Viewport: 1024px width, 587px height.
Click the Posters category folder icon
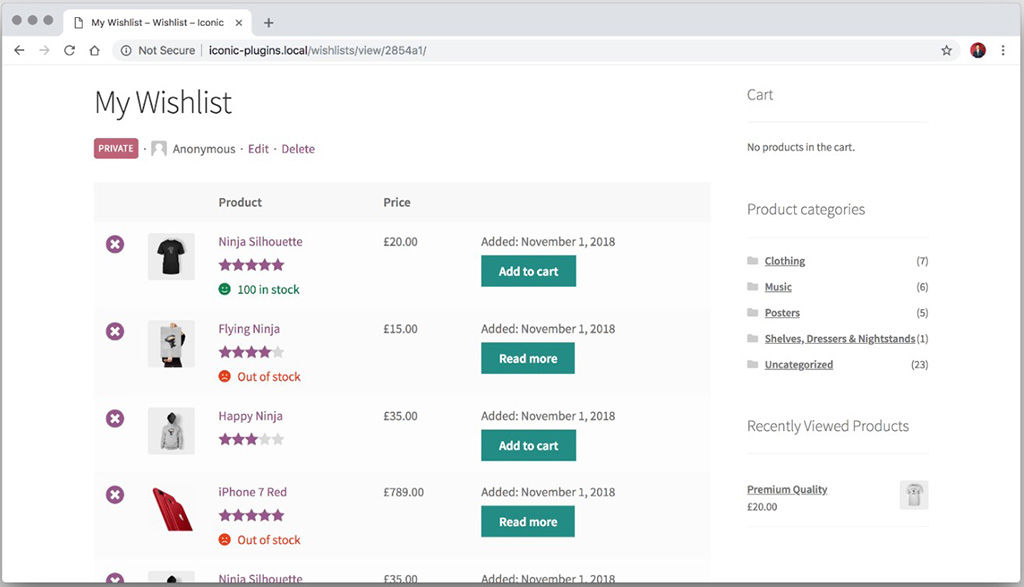tap(752, 313)
